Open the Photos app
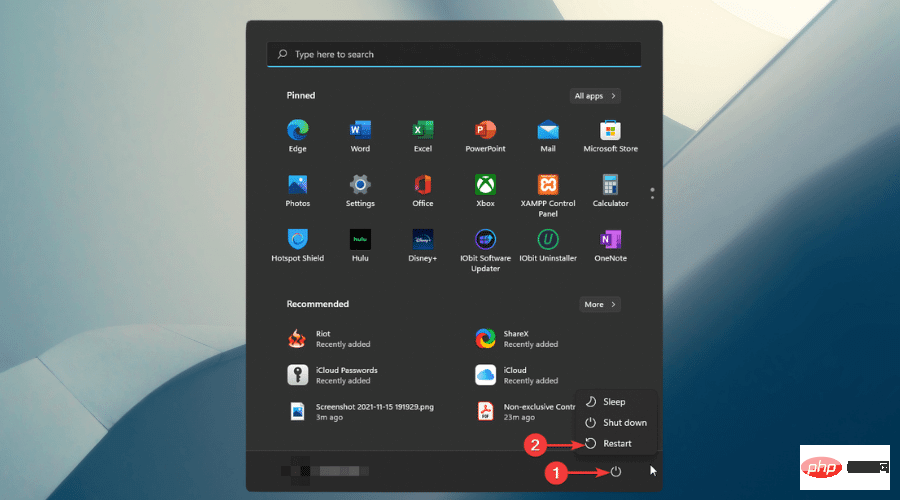Screen dimensions: 900x500 click(x=297, y=191)
